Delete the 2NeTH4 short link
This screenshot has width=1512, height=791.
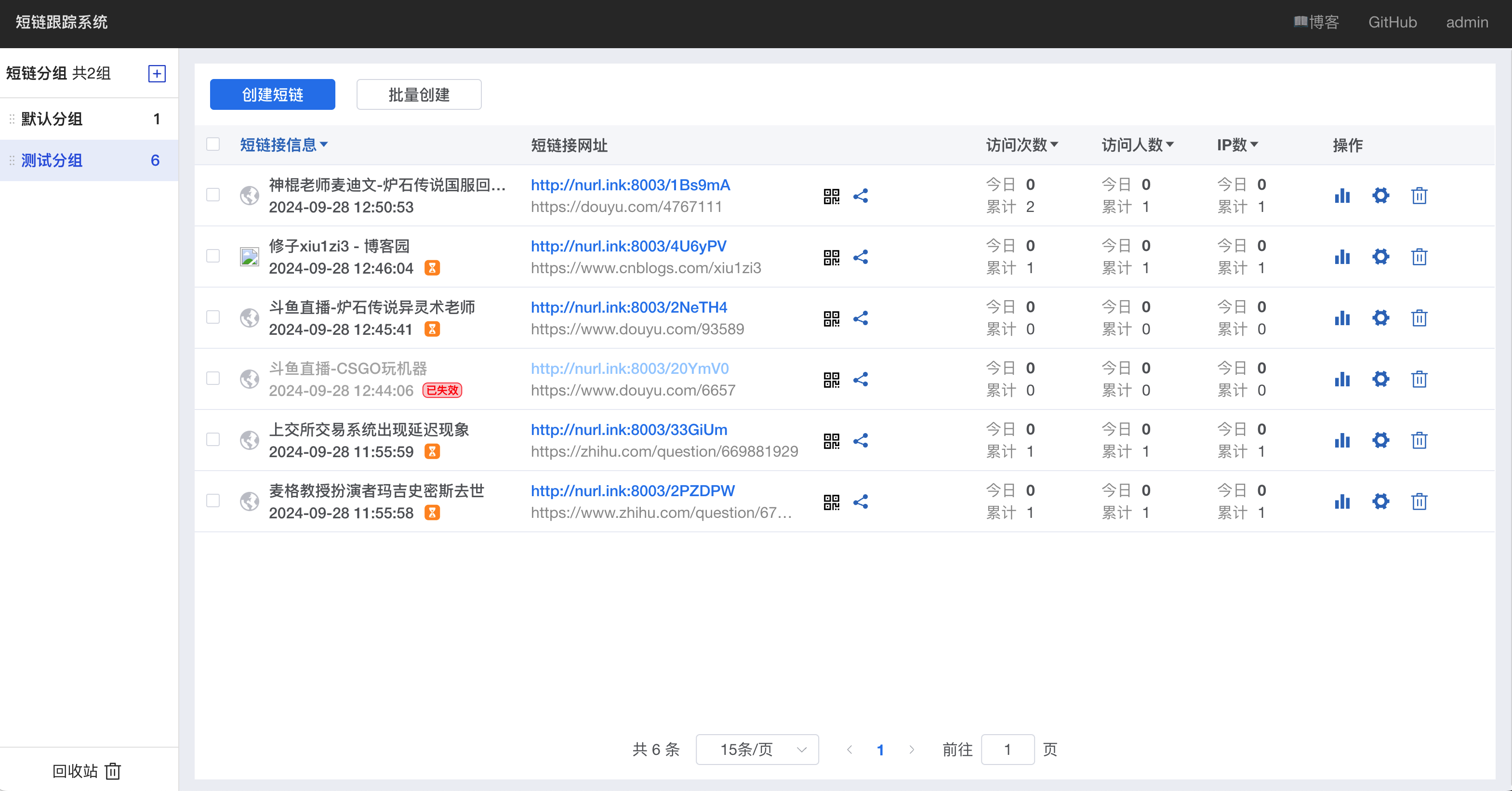click(1419, 318)
